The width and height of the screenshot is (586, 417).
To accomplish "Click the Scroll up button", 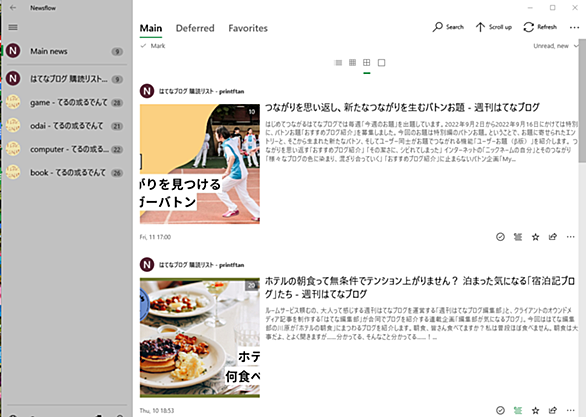I will 493,27.
